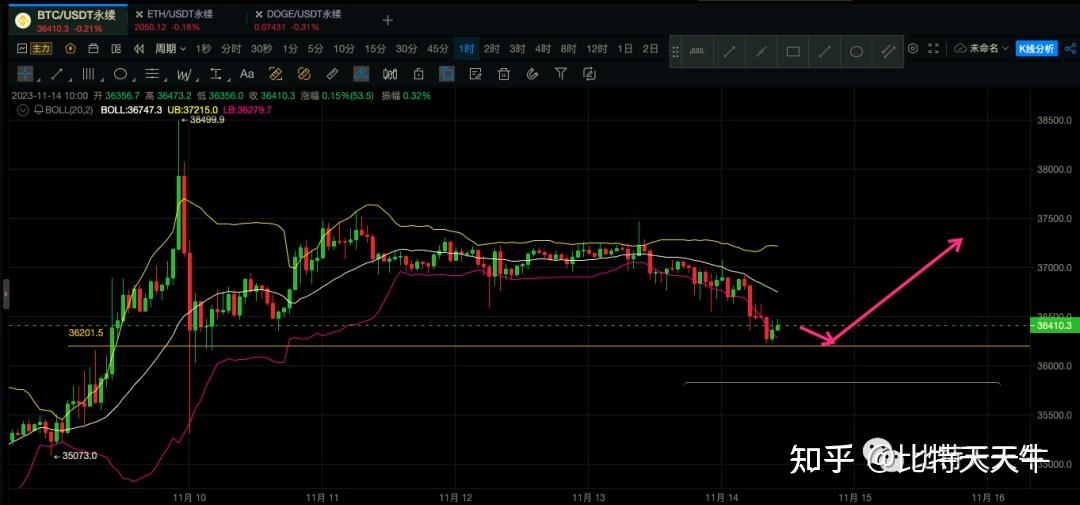This screenshot has height=505, width=1080.
Task: Collapse the BOLL indicator chevron
Action: tap(23, 110)
